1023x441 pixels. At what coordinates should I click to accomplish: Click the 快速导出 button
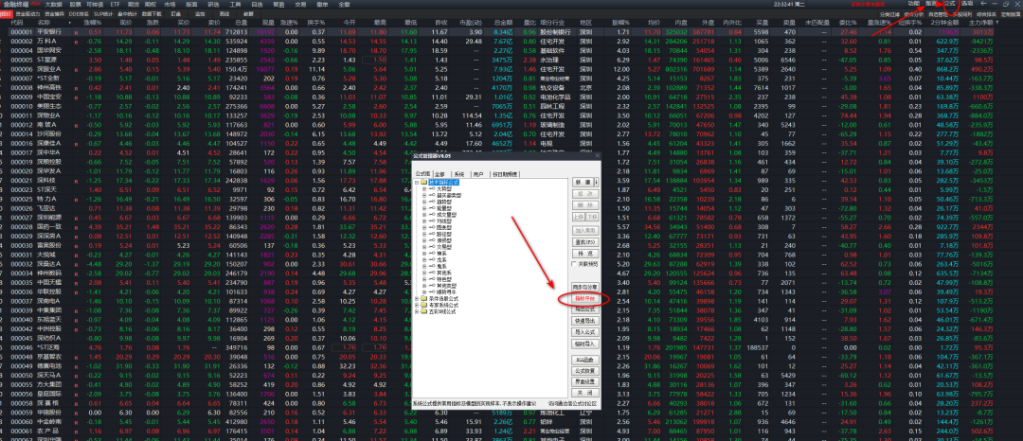[x=585, y=321]
